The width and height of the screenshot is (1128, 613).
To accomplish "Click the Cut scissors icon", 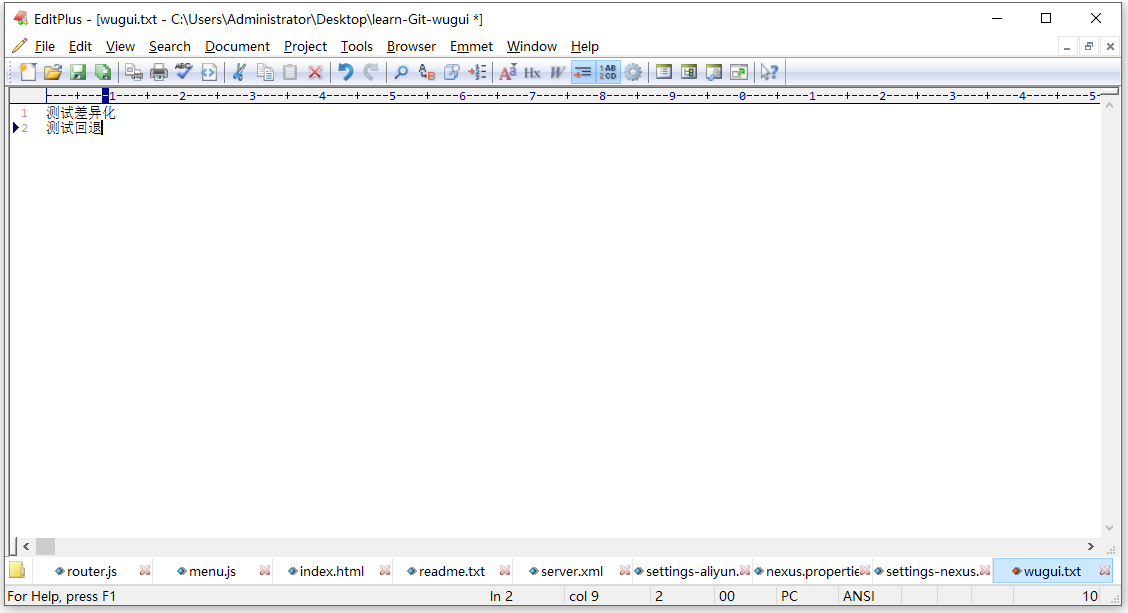I will click(240, 72).
